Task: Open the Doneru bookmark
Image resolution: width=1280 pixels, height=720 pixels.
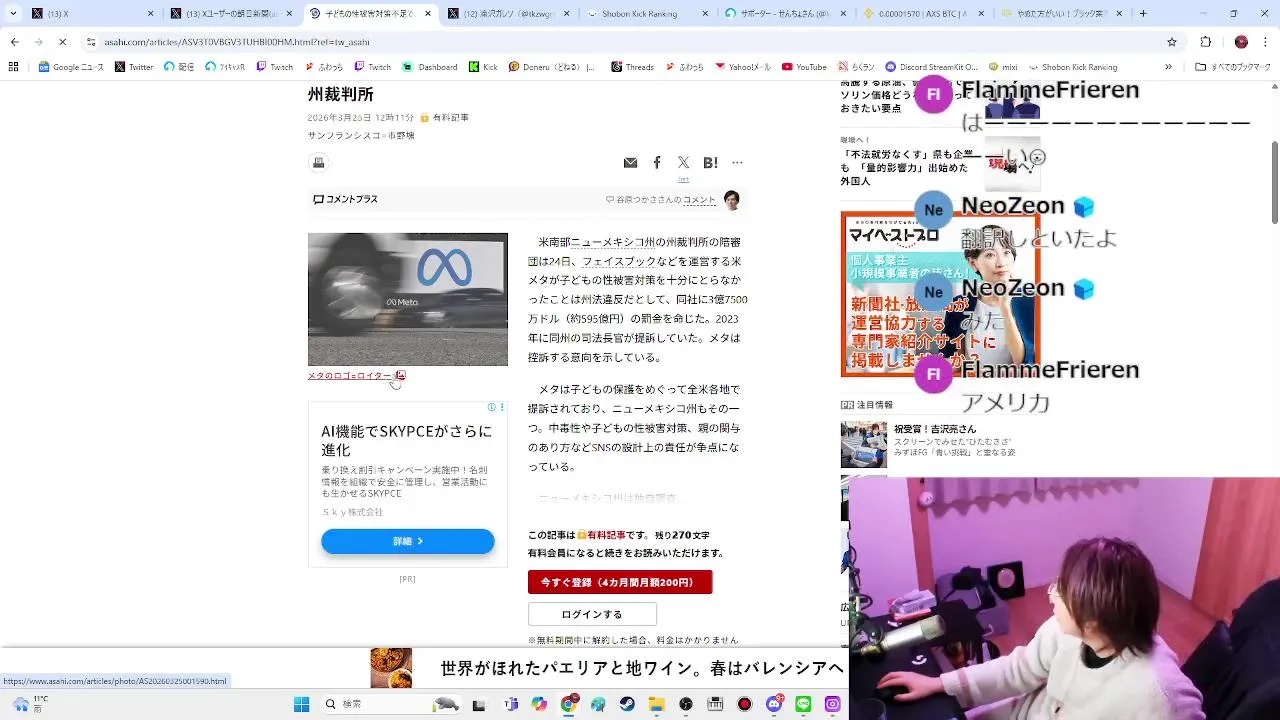Action: coord(552,67)
